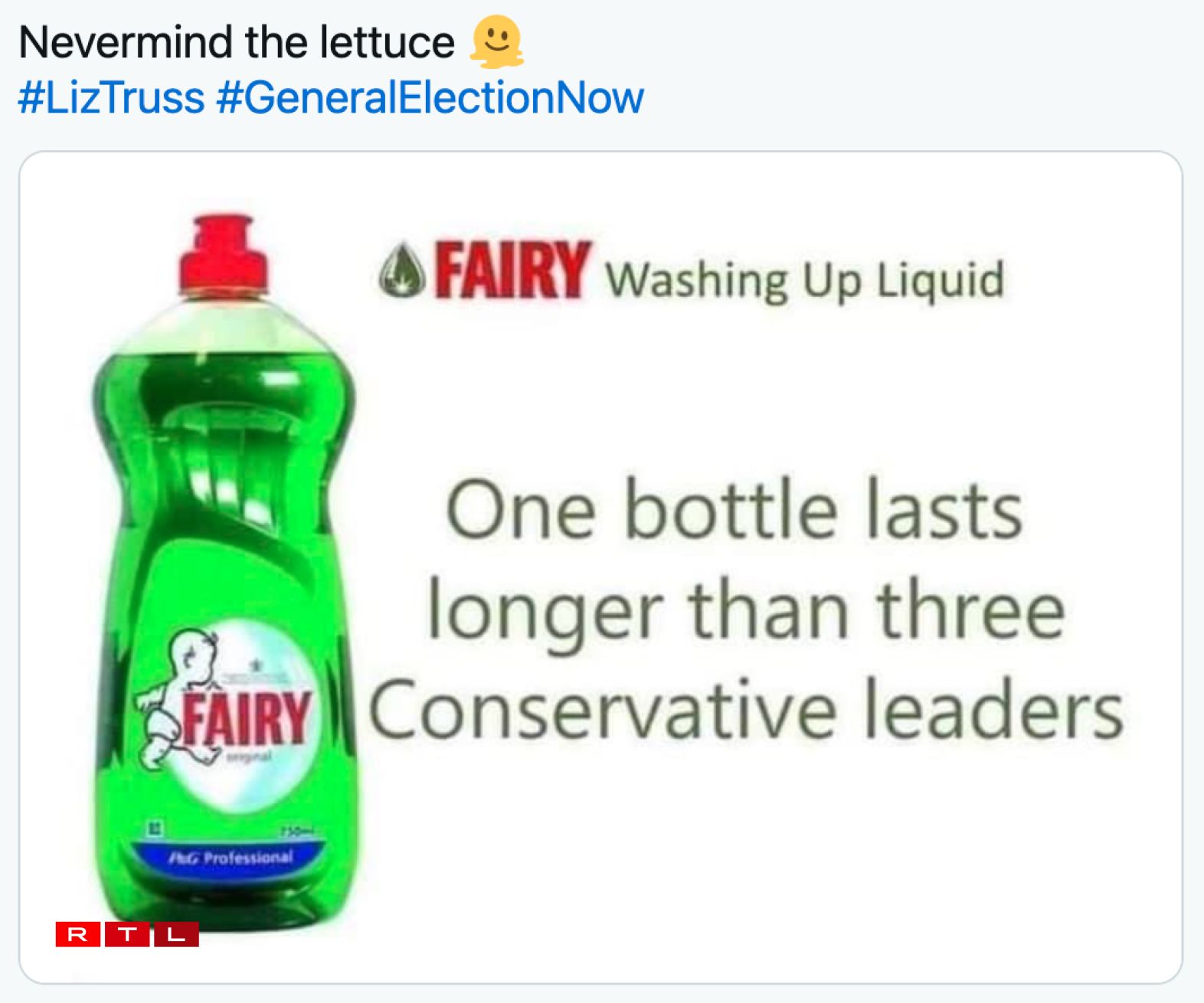Click the red RTL logo watermark
Screen dimensions: 1204x1003
click(x=127, y=934)
